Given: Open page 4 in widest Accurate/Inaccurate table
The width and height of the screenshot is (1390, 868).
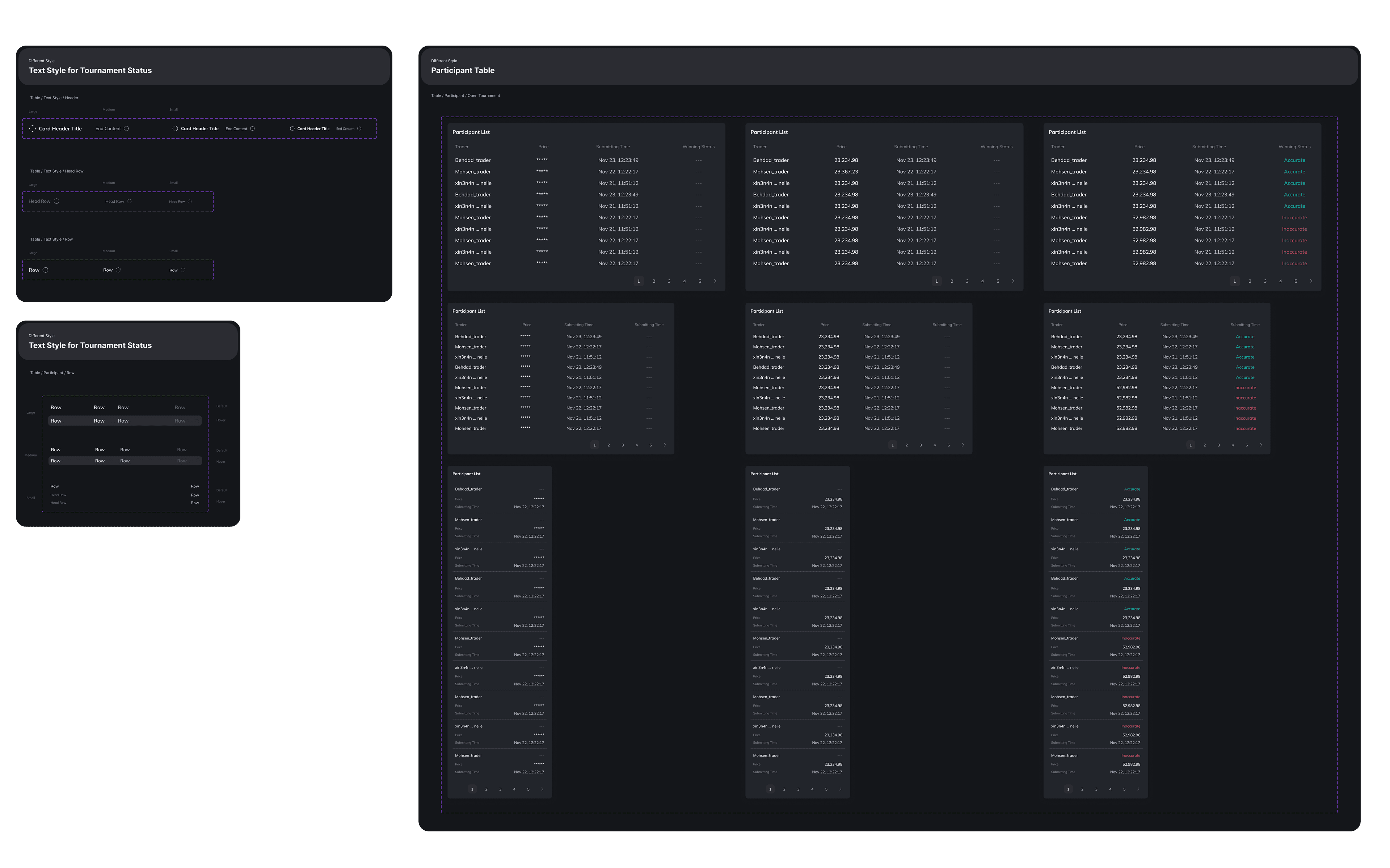Looking at the screenshot, I should 1280,281.
